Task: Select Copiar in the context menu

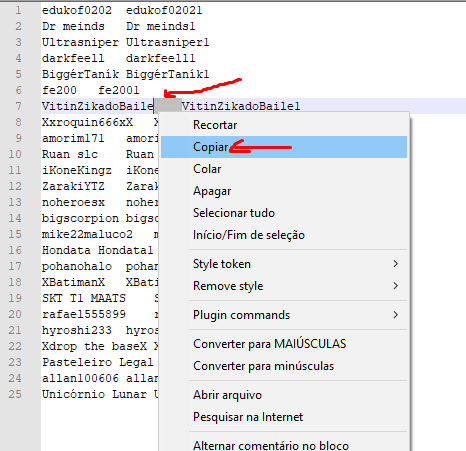Action: [x=284, y=147]
